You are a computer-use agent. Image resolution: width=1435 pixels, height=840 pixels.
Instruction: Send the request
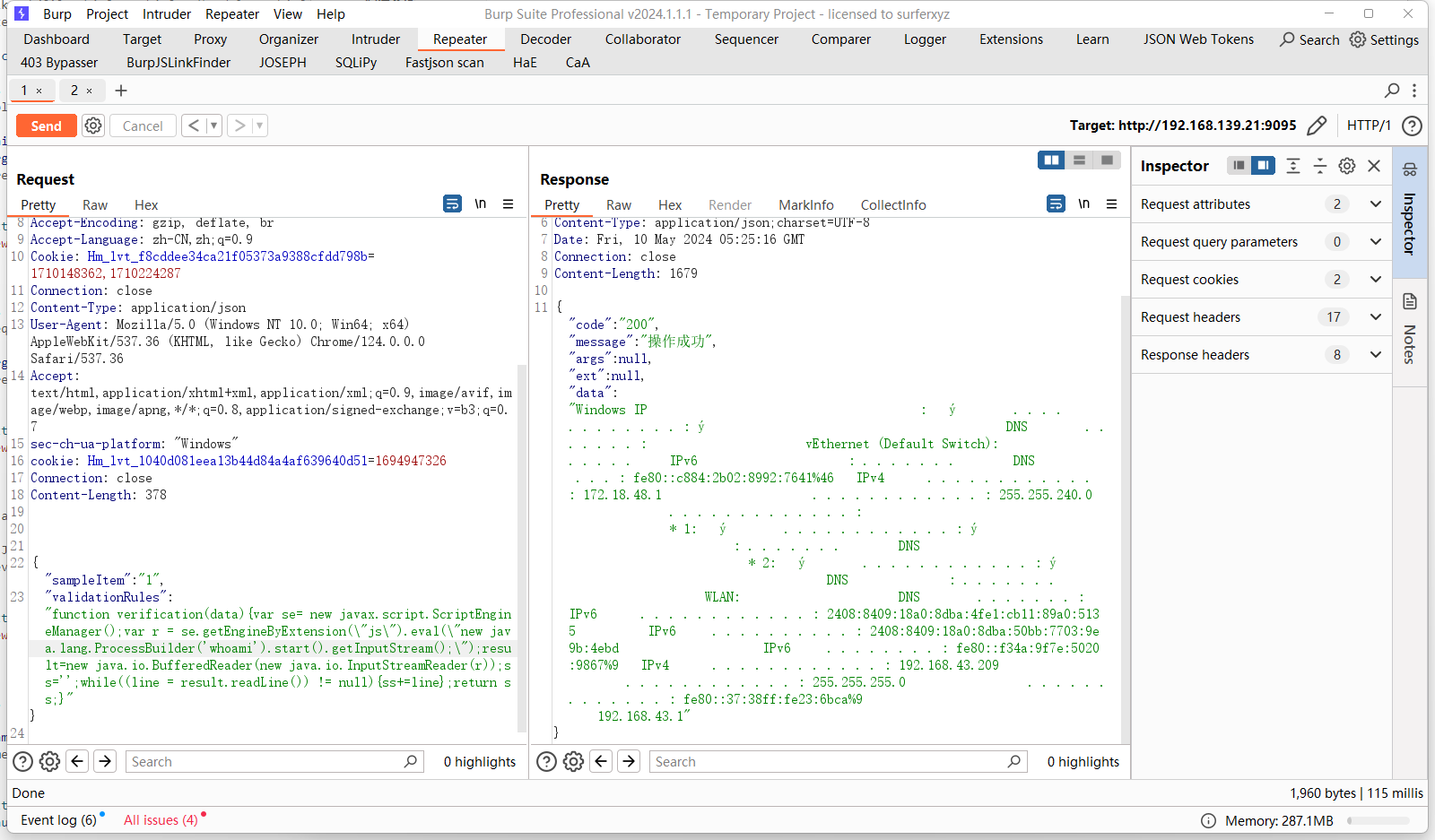pos(47,126)
